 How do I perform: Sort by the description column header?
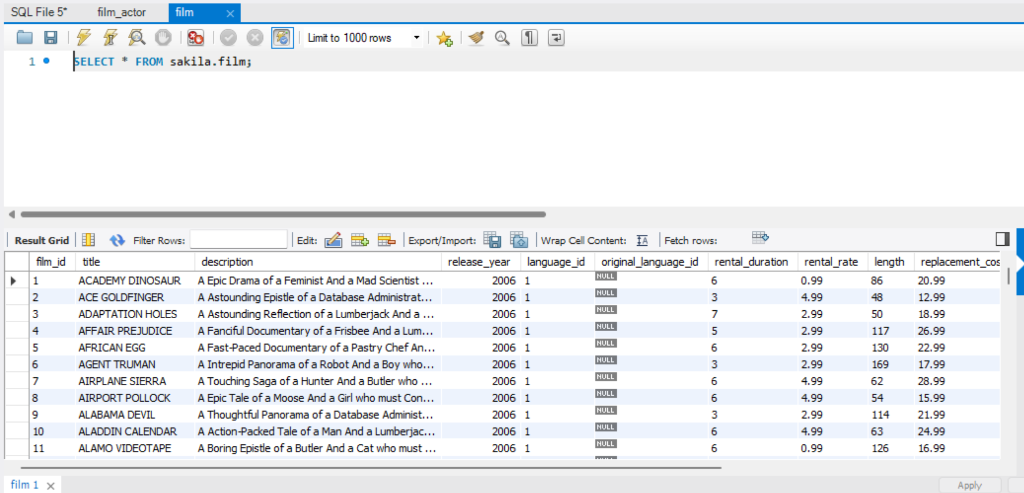(x=318, y=262)
